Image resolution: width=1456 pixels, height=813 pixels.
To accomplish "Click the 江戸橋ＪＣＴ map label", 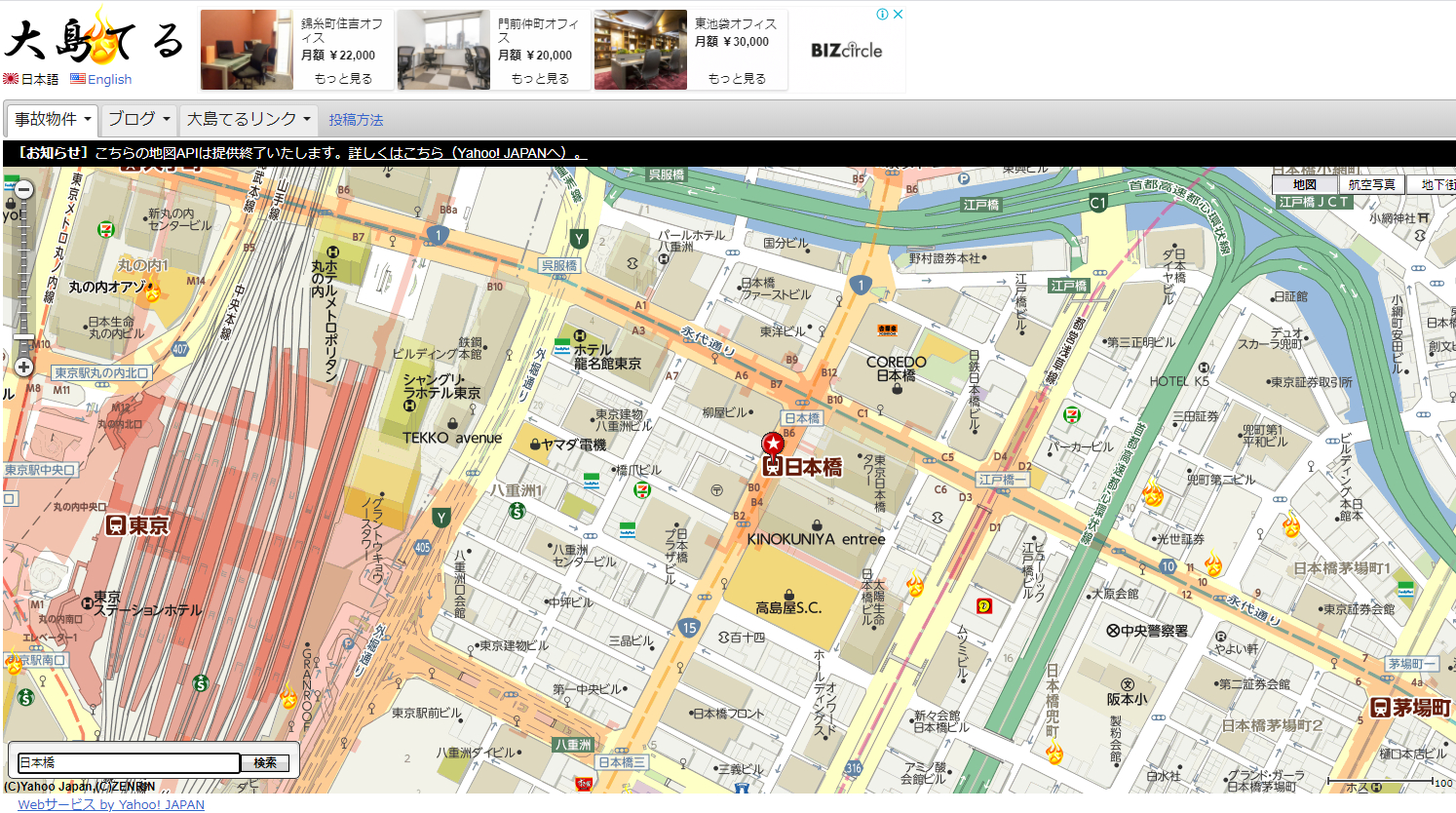I will [1314, 202].
